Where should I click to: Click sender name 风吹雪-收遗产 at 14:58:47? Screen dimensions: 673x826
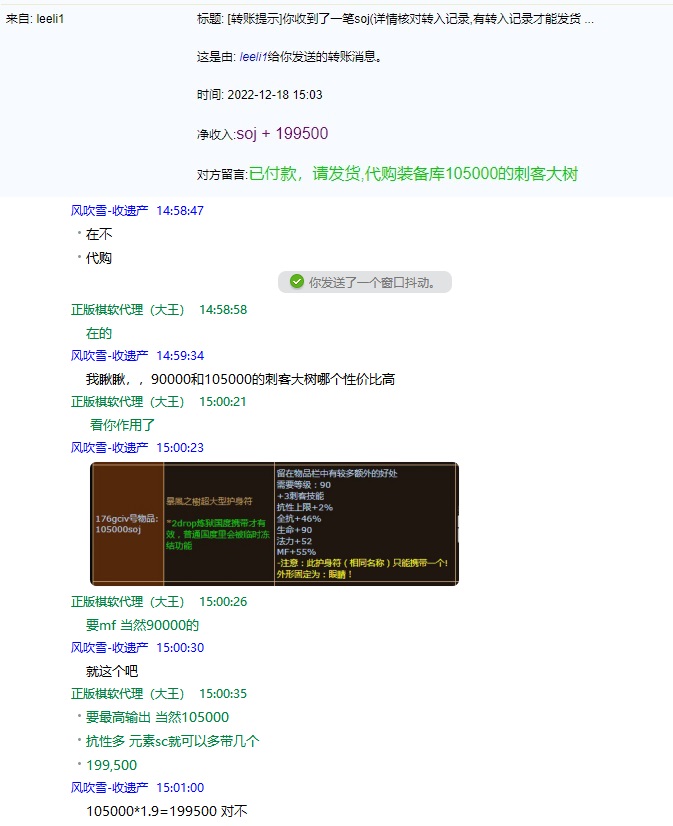[109, 211]
